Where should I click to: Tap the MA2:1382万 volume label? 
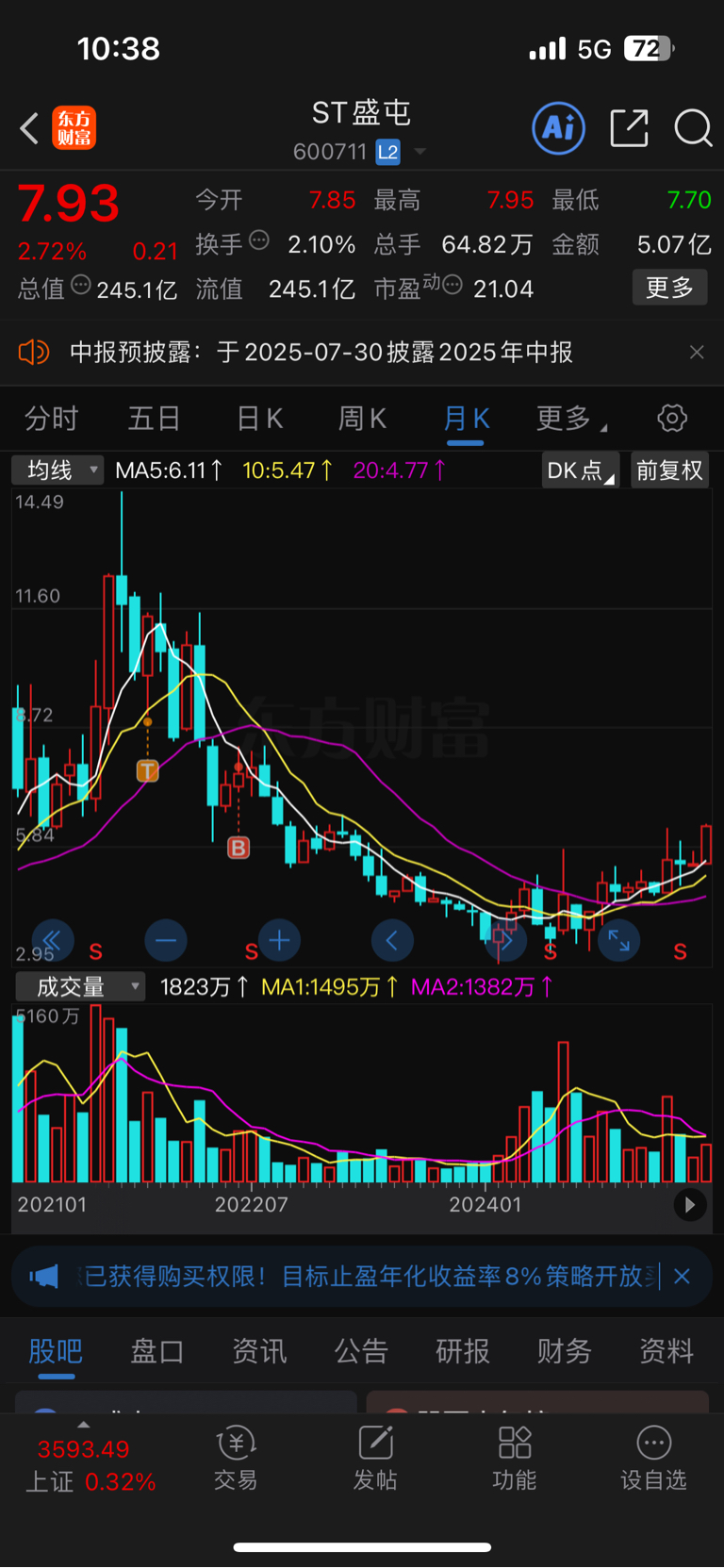[483, 987]
